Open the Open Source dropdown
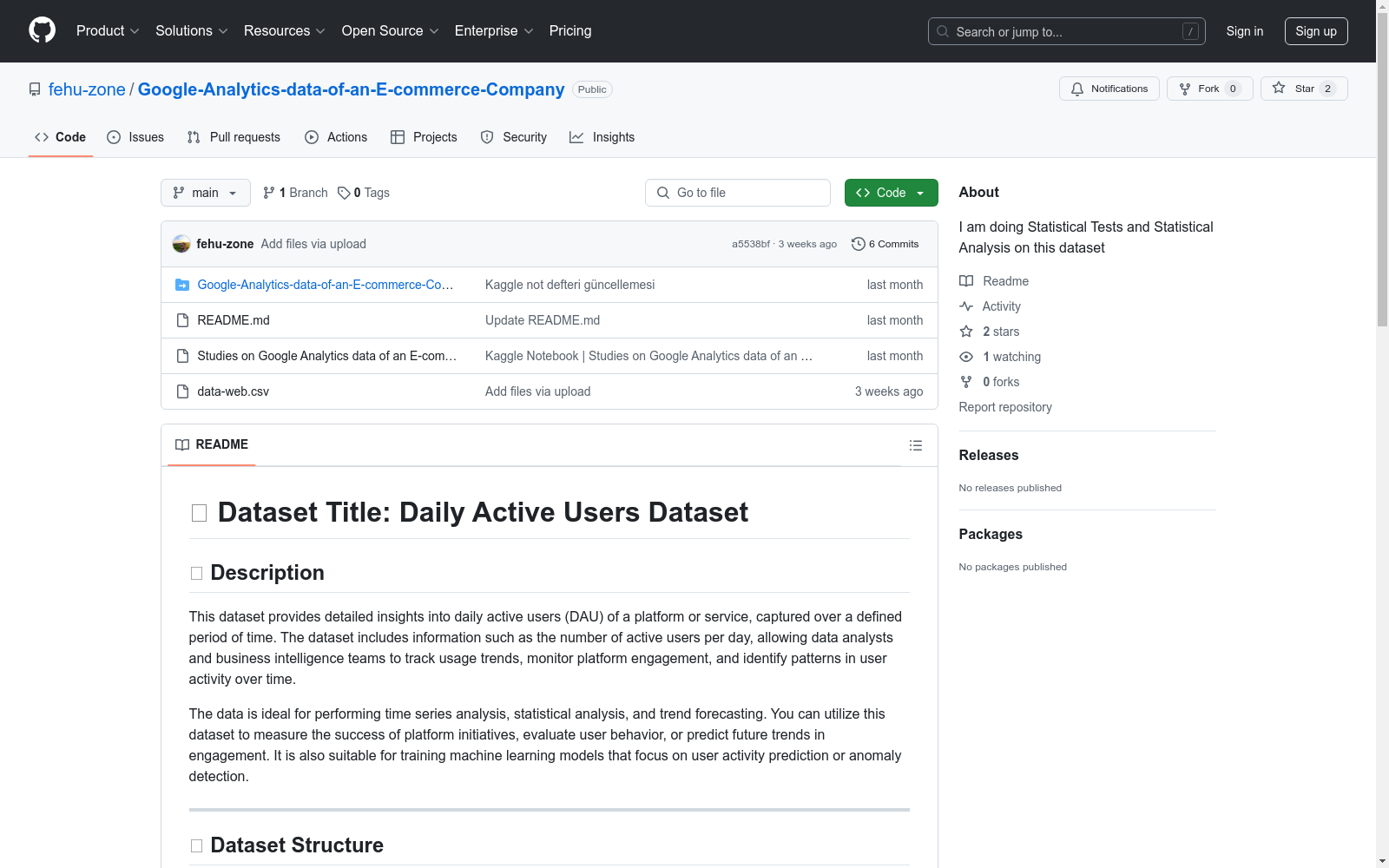Viewport: 1389px width, 868px height. coord(391,31)
